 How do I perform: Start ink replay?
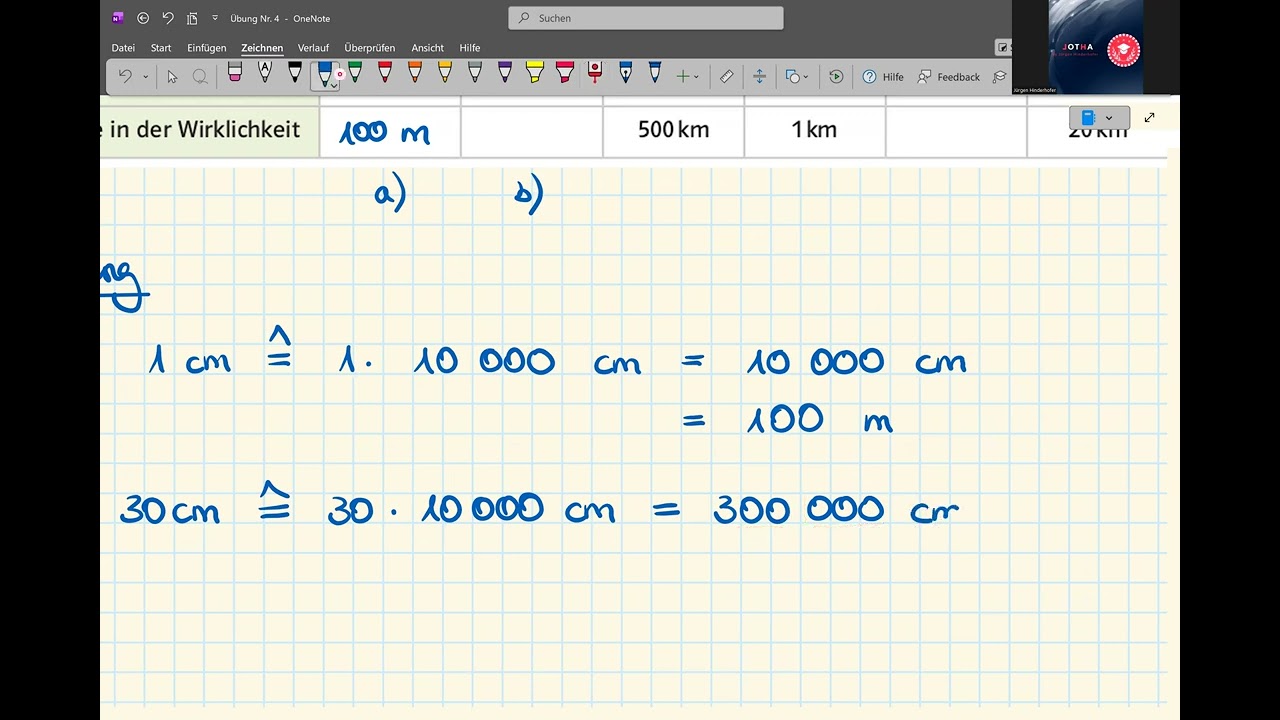(x=836, y=76)
